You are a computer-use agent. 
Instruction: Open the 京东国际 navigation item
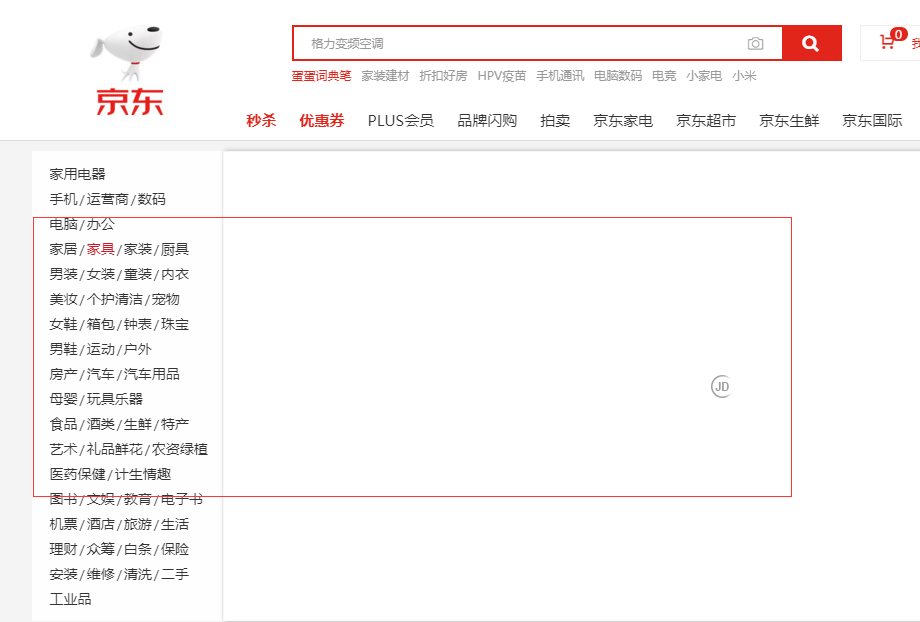pyautogui.click(x=872, y=120)
